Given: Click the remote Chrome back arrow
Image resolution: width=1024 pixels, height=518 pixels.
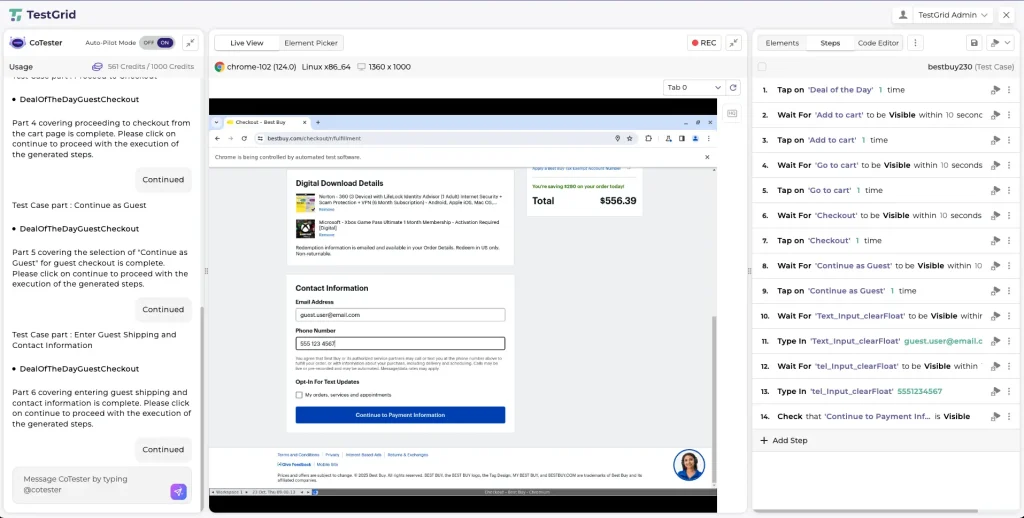Looking at the screenshot, I should point(217,138).
